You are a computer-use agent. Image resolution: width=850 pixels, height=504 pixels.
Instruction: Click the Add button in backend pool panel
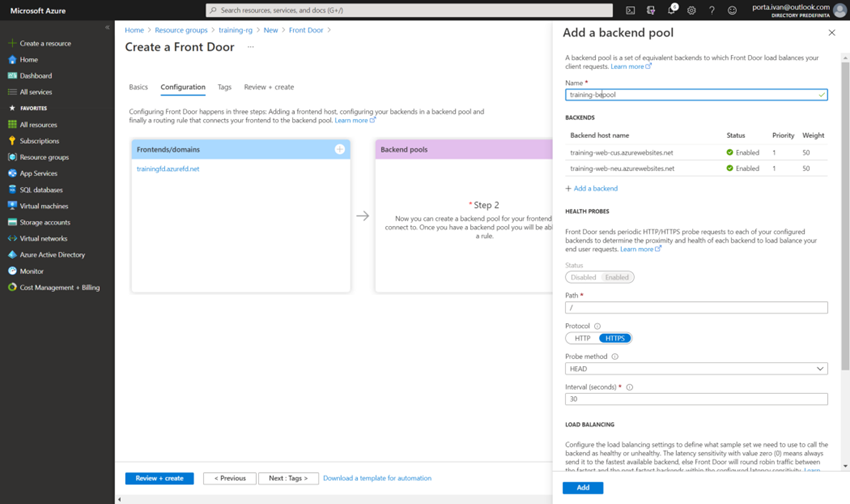click(583, 488)
